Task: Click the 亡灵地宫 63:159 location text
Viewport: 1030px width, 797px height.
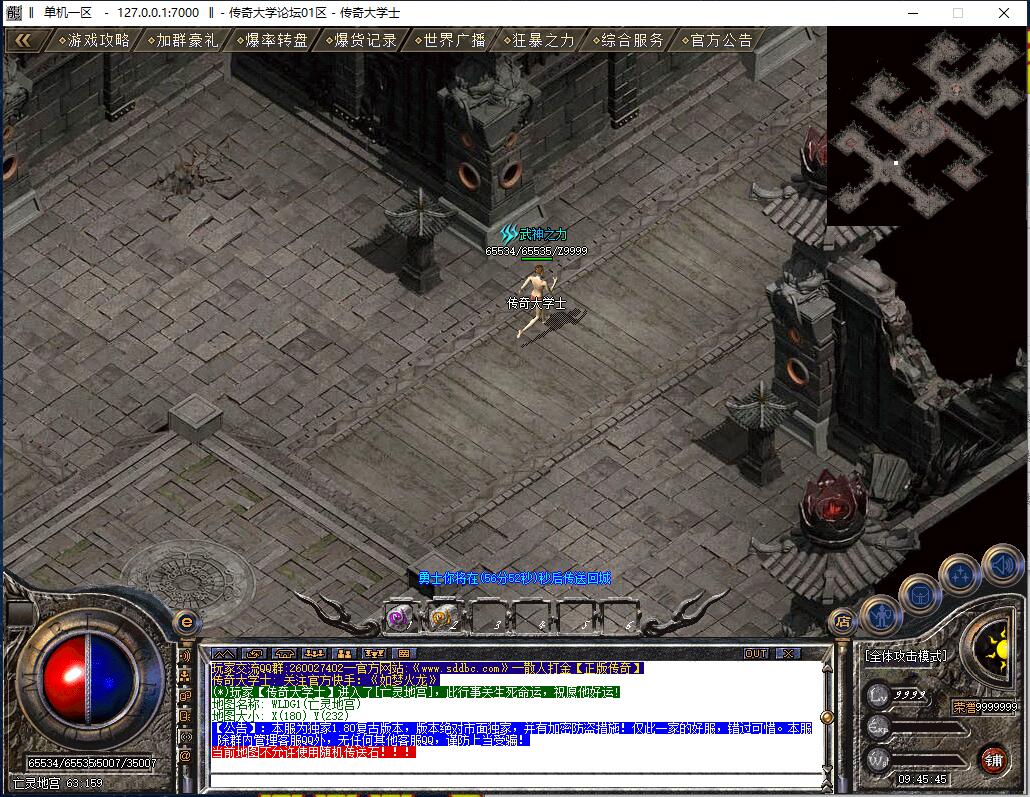Action: coord(58,783)
